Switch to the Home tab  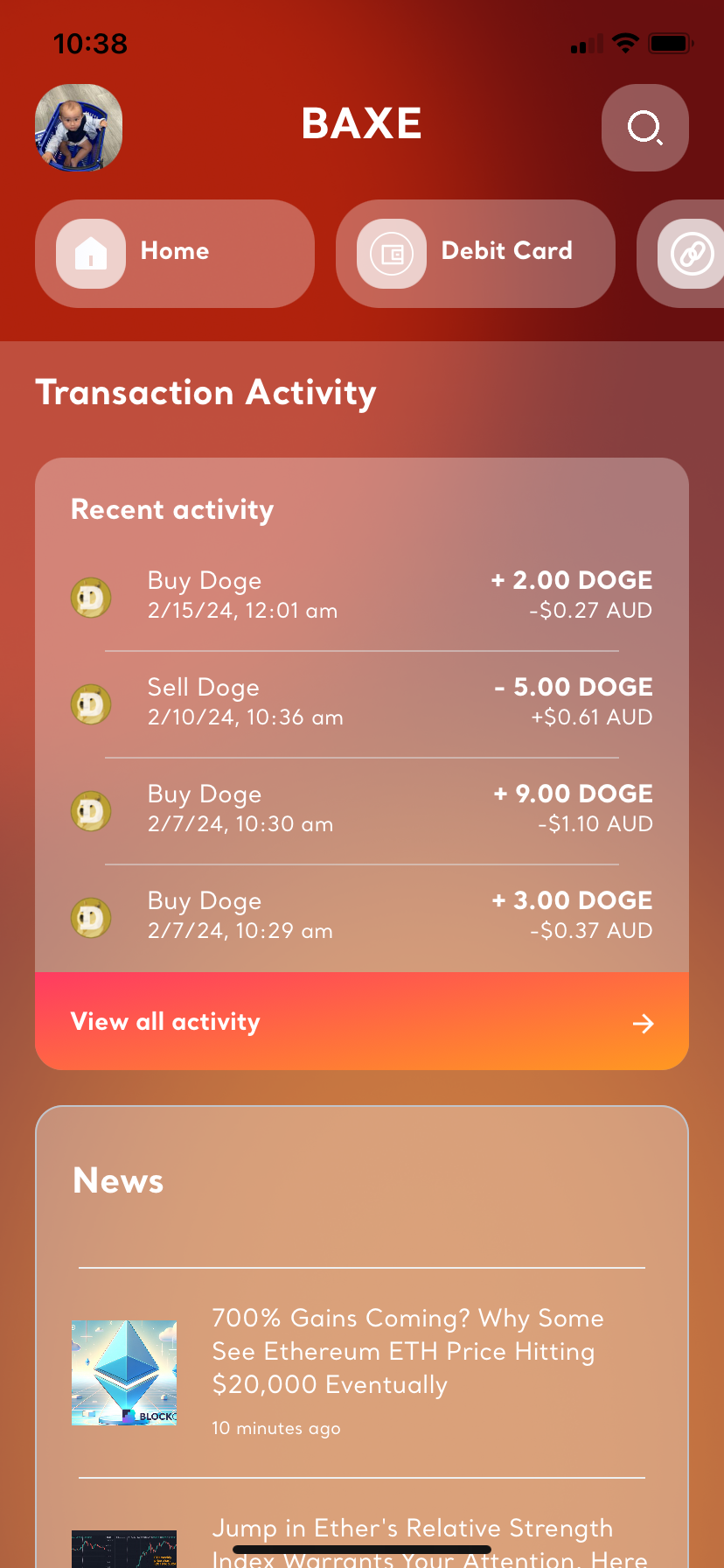point(175,252)
